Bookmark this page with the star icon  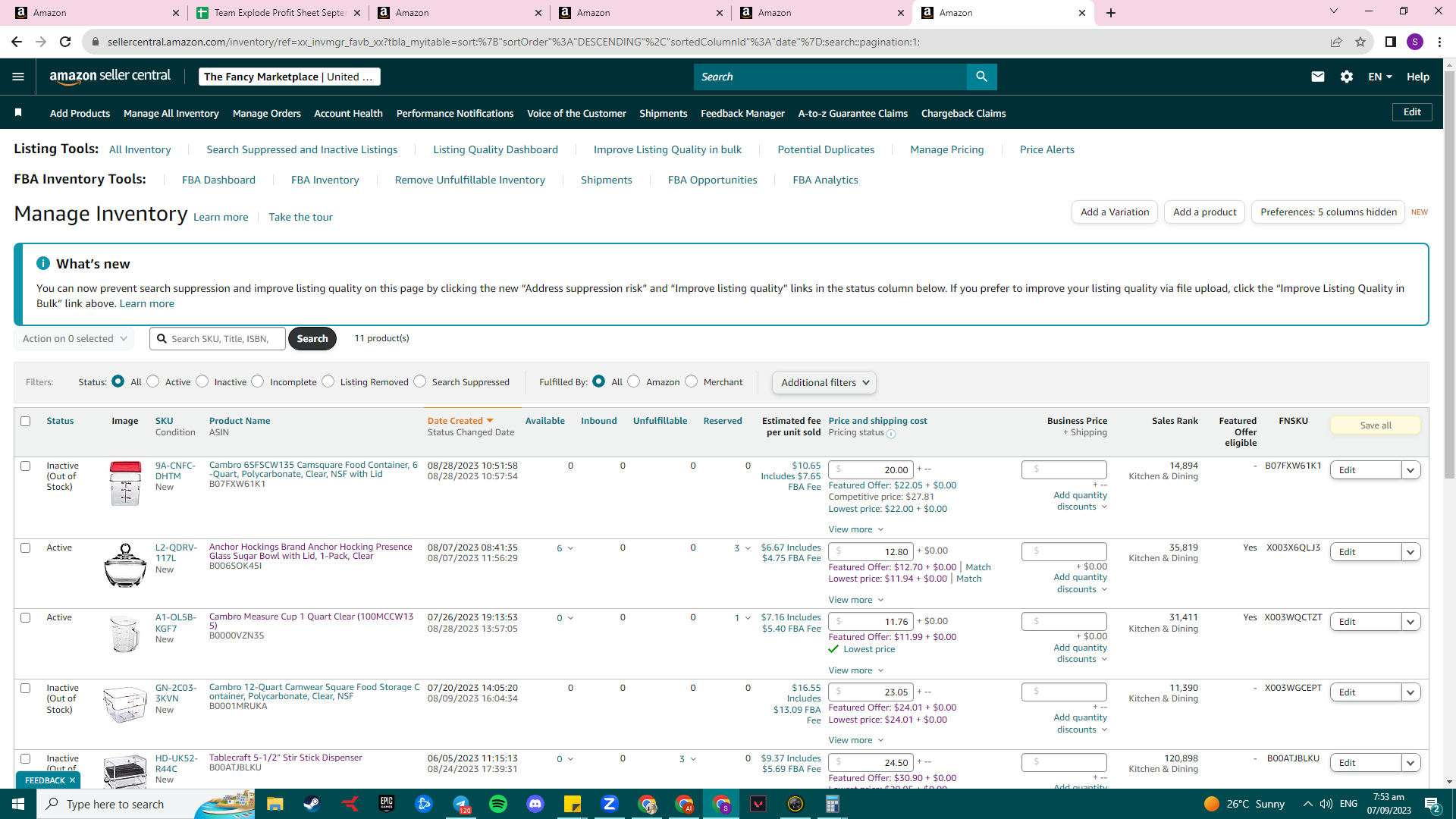coord(1360,42)
